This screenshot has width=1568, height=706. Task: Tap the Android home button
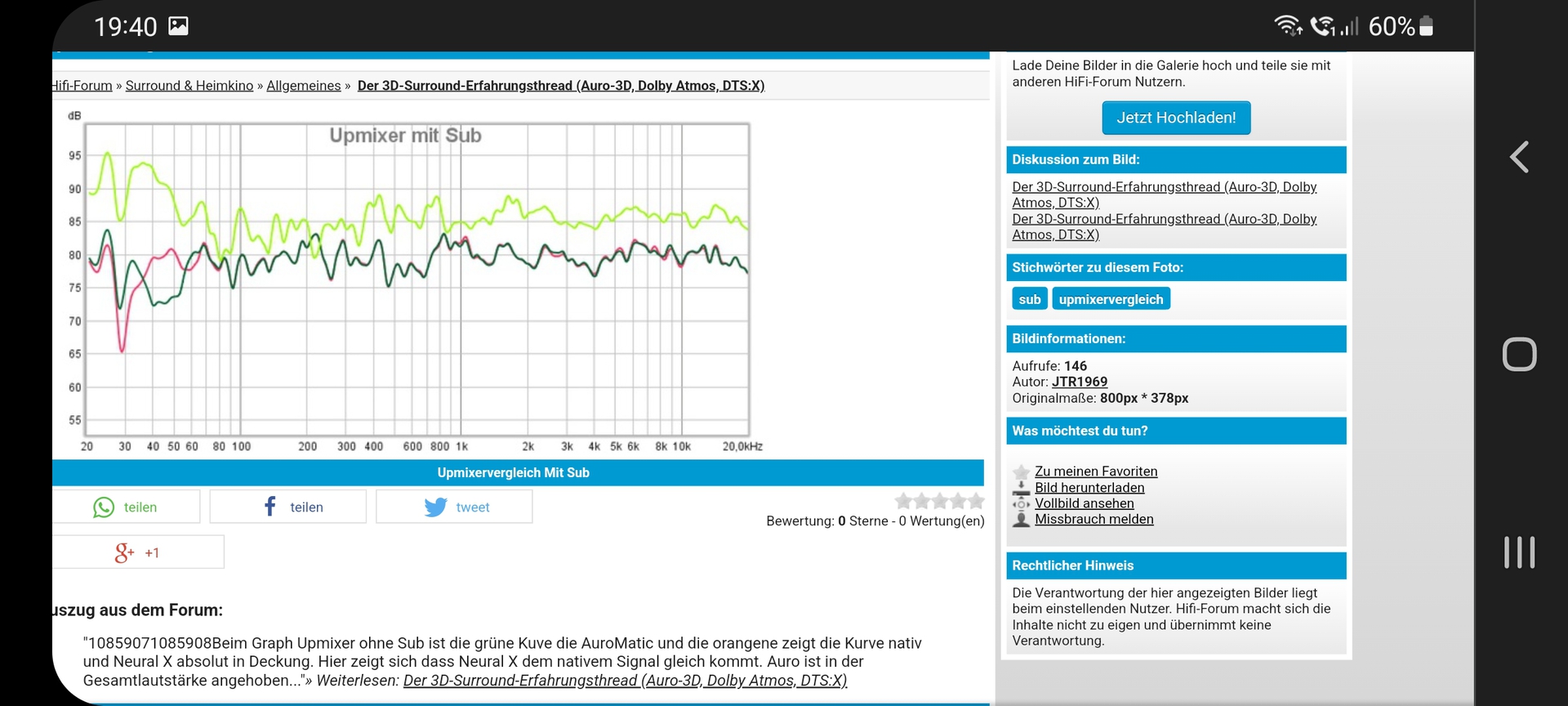pyautogui.click(x=1519, y=354)
